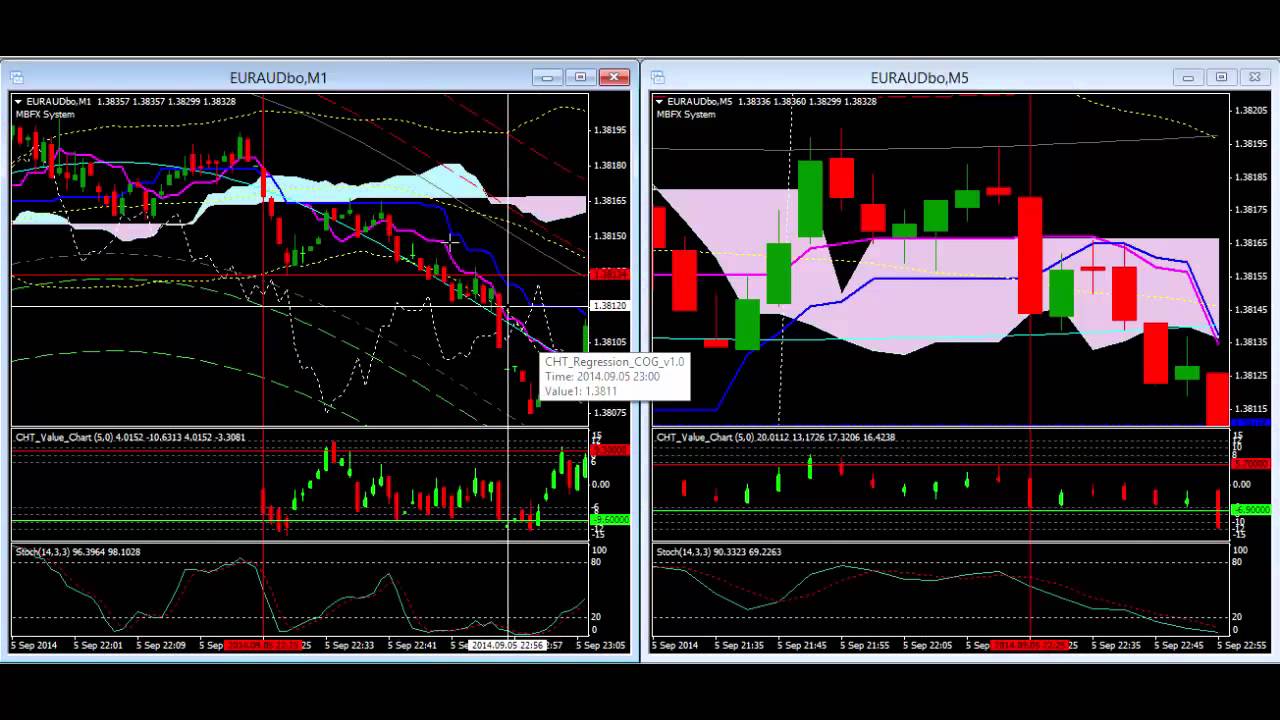Viewport: 1280px width, 720px height.
Task: Click the 1.38075 price on M1 scale
Action: coord(610,412)
